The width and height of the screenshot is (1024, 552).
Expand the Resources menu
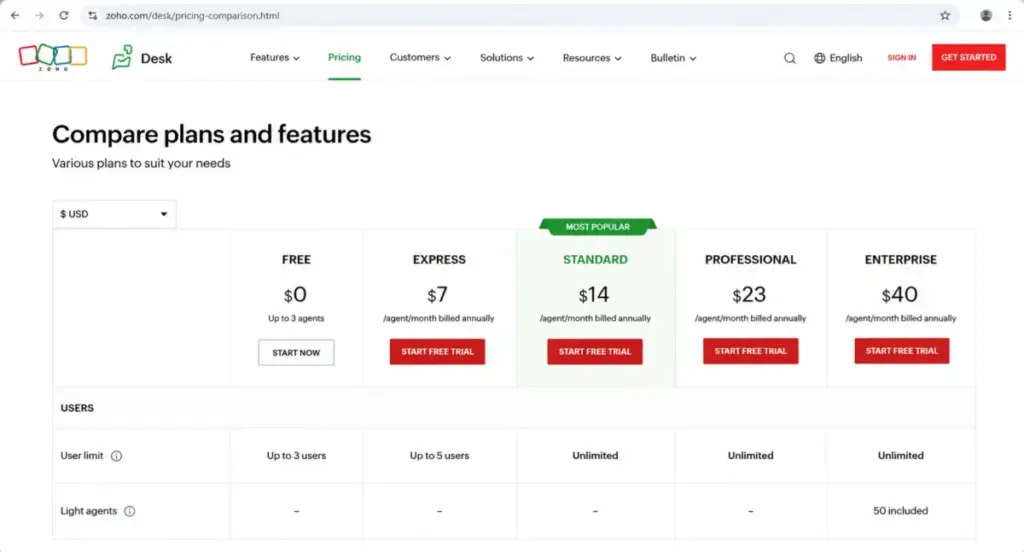pyautogui.click(x=592, y=57)
